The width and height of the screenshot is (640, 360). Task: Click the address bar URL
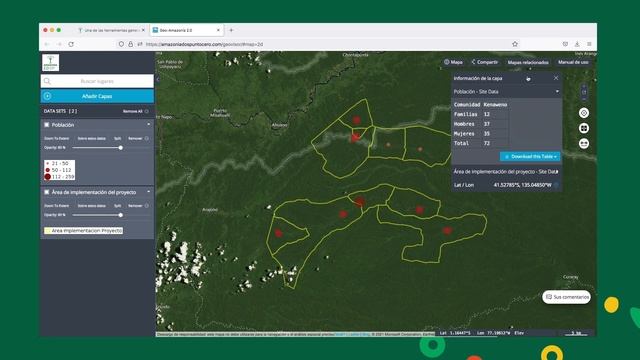[x=204, y=44]
